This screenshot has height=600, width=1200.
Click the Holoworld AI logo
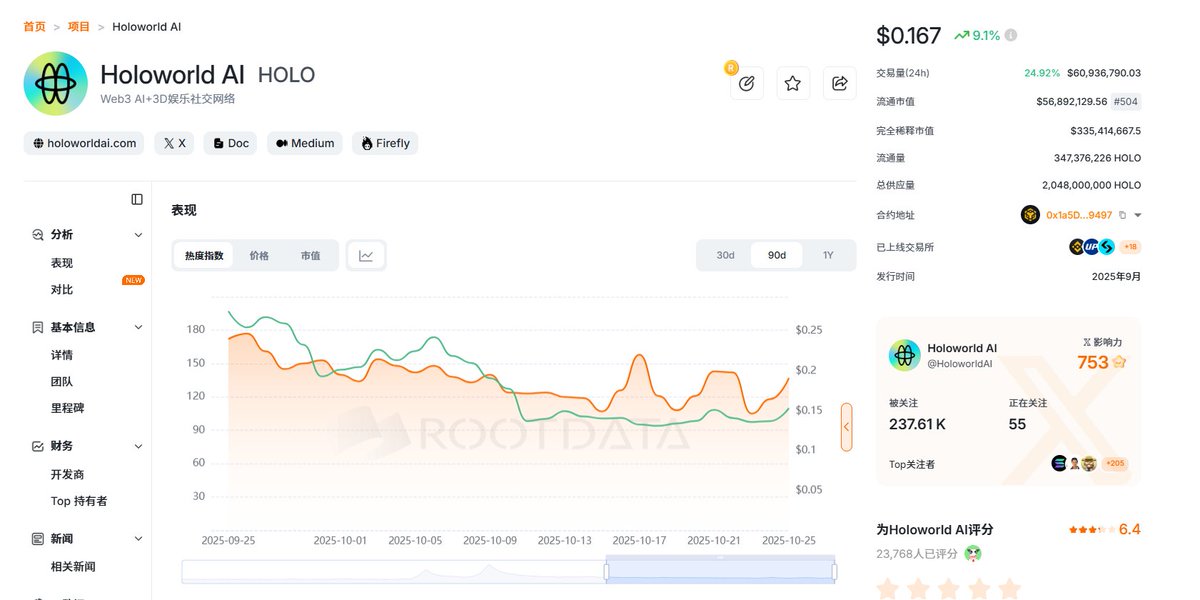click(55, 84)
